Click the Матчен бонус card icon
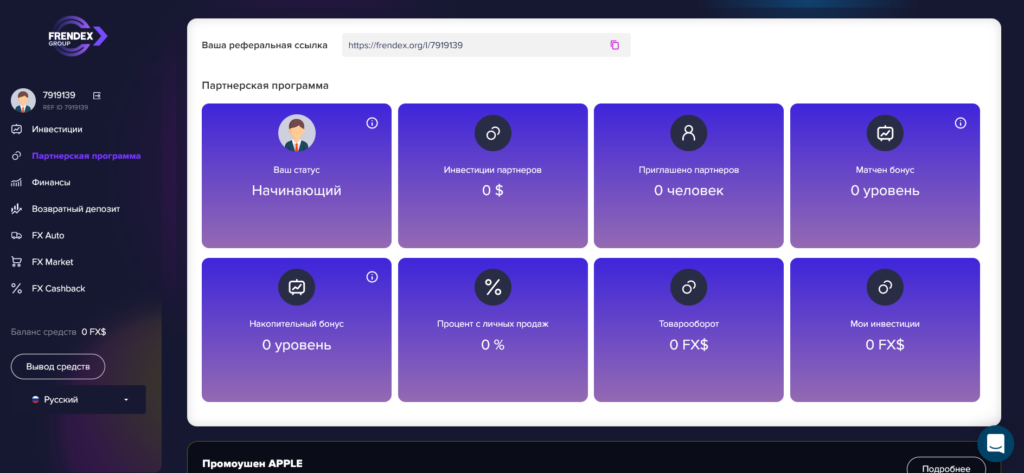 (x=885, y=133)
